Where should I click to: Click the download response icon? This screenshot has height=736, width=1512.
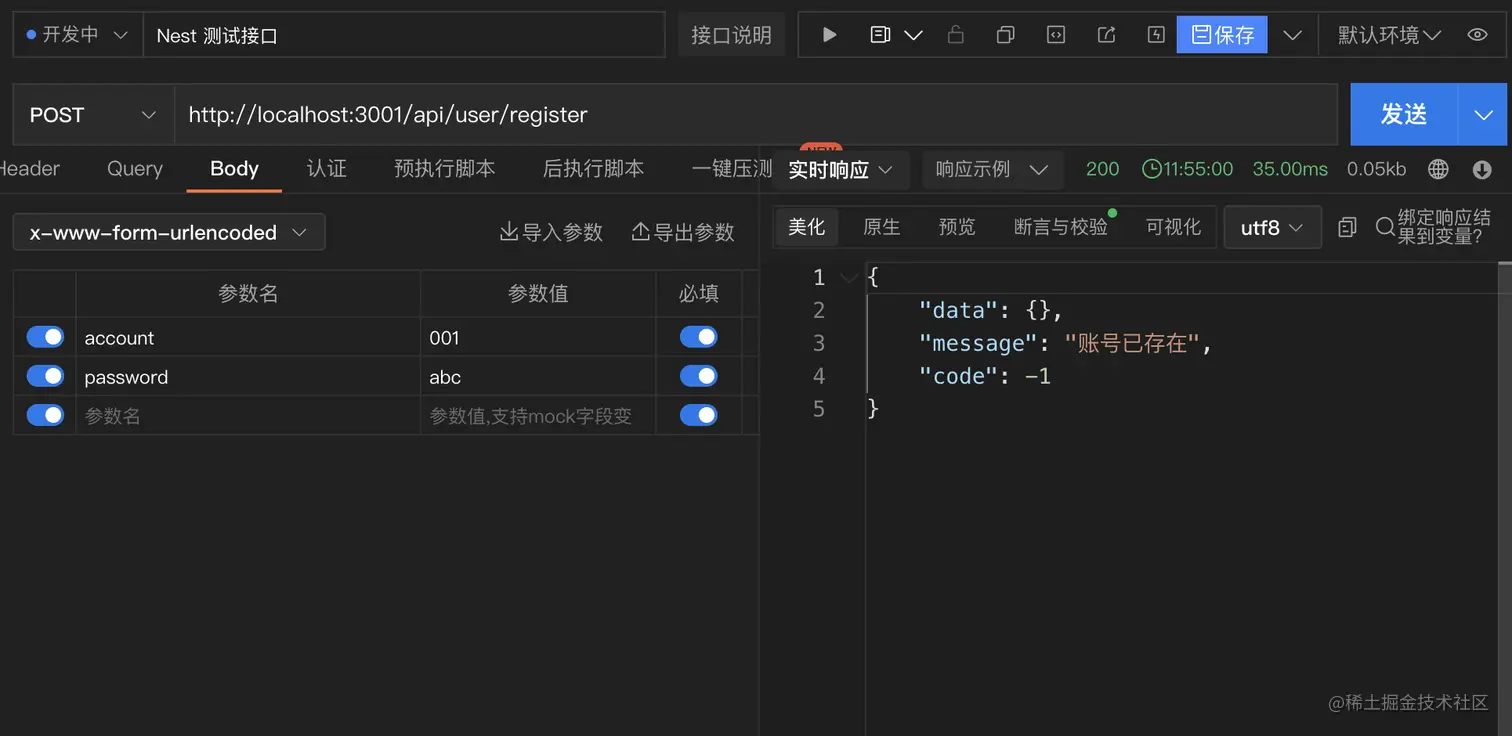pos(1482,169)
